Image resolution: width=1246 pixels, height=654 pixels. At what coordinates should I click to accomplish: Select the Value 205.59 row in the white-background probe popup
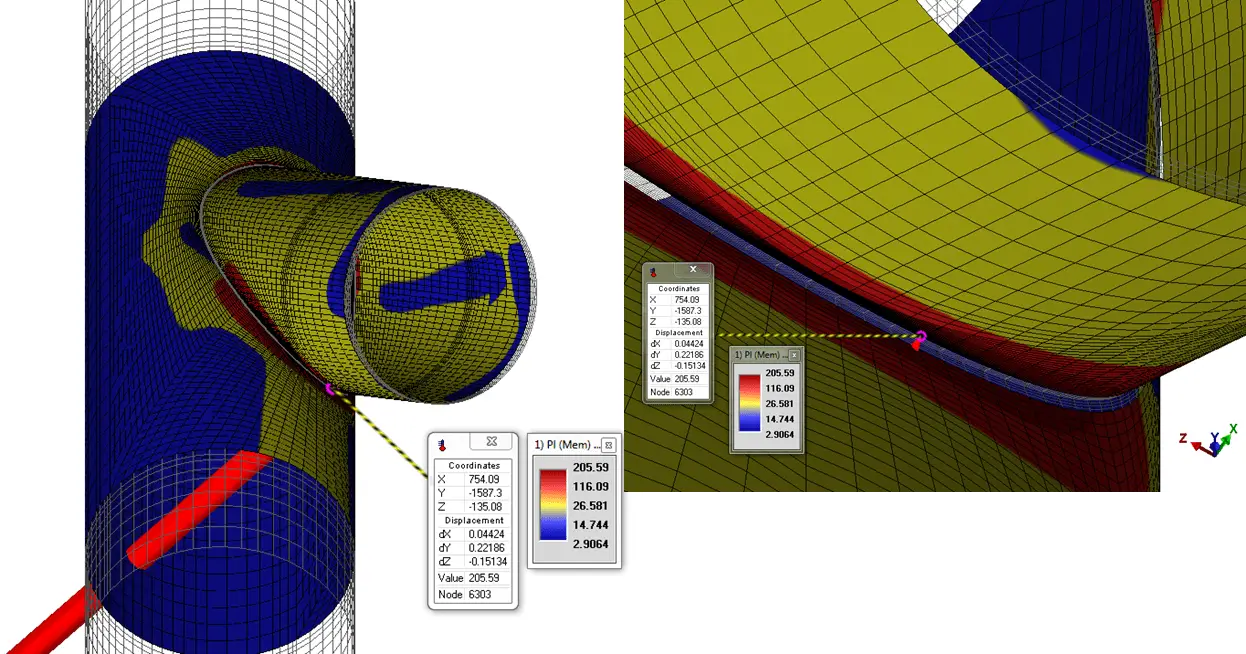[x=473, y=578]
